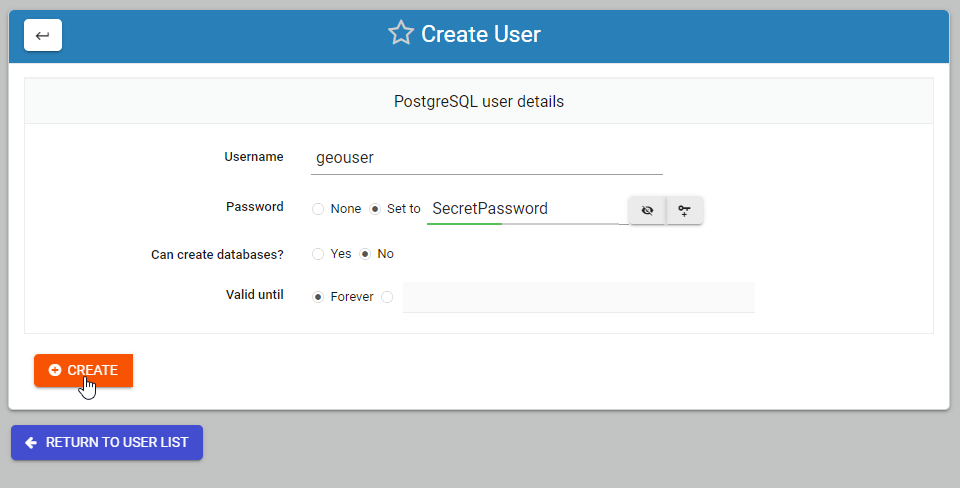Click the Username field label

(x=254, y=157)
